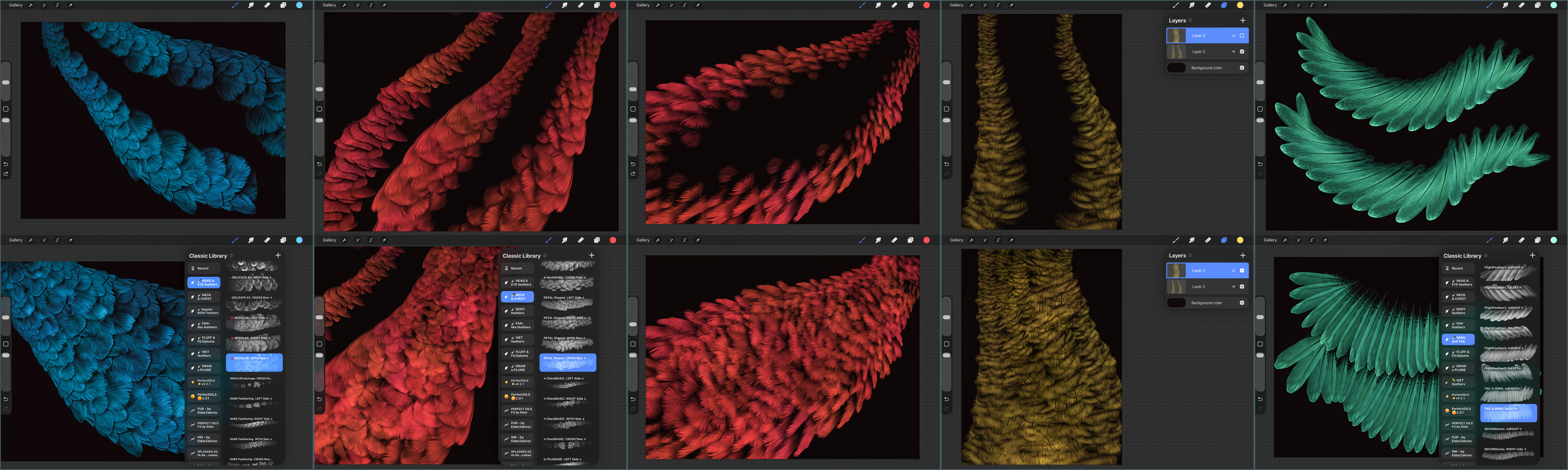Select the Selection tool in top blue-feathers screenshot
1568x470 pixels.
point(57,5)
